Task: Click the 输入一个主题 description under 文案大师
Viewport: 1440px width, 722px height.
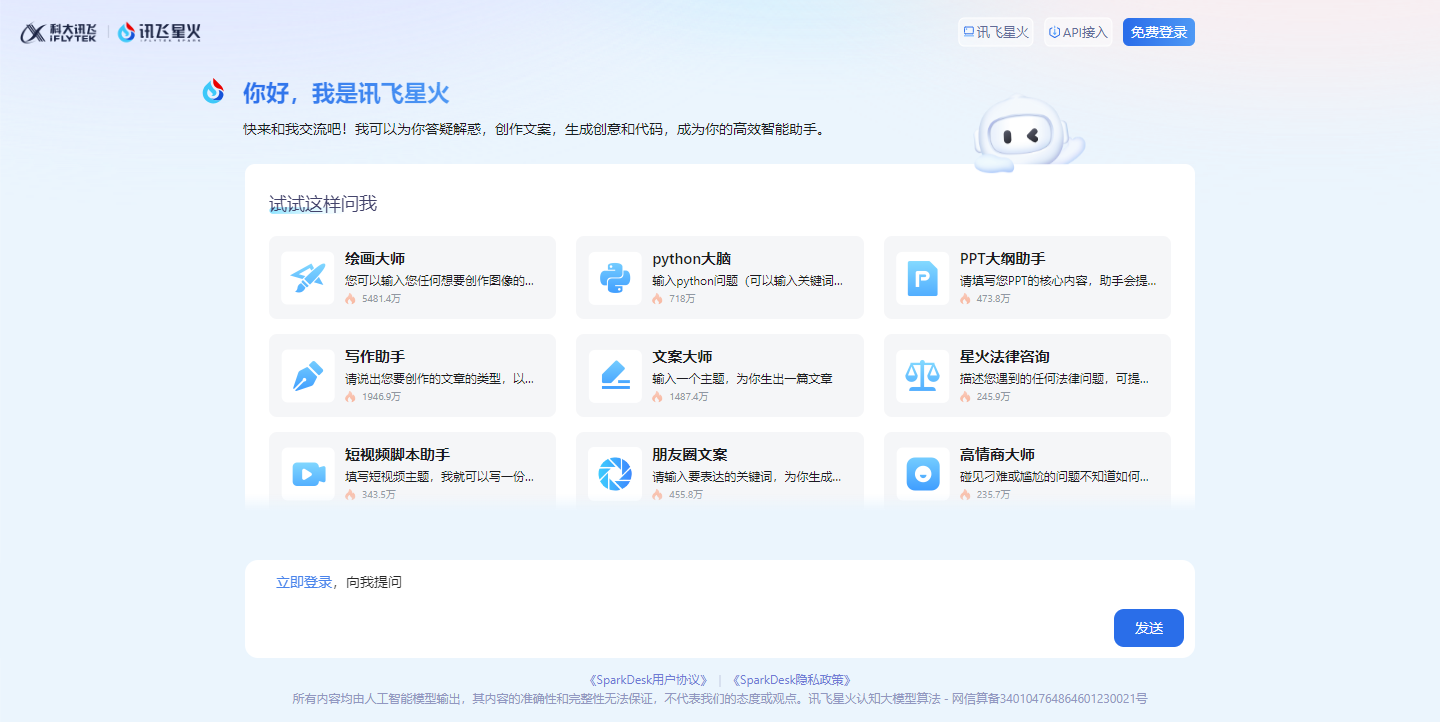Action: [742, 379]
